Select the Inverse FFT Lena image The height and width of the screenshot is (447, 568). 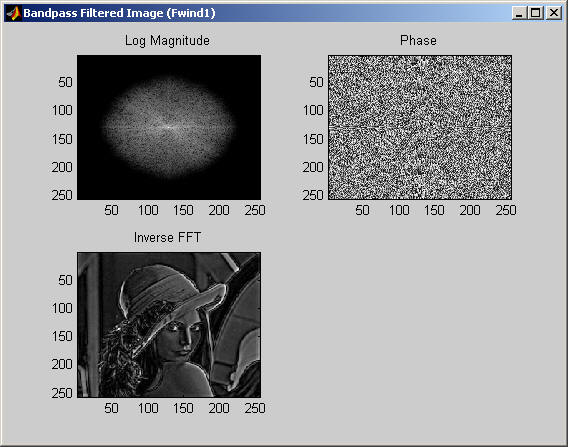tap(169, 325)
